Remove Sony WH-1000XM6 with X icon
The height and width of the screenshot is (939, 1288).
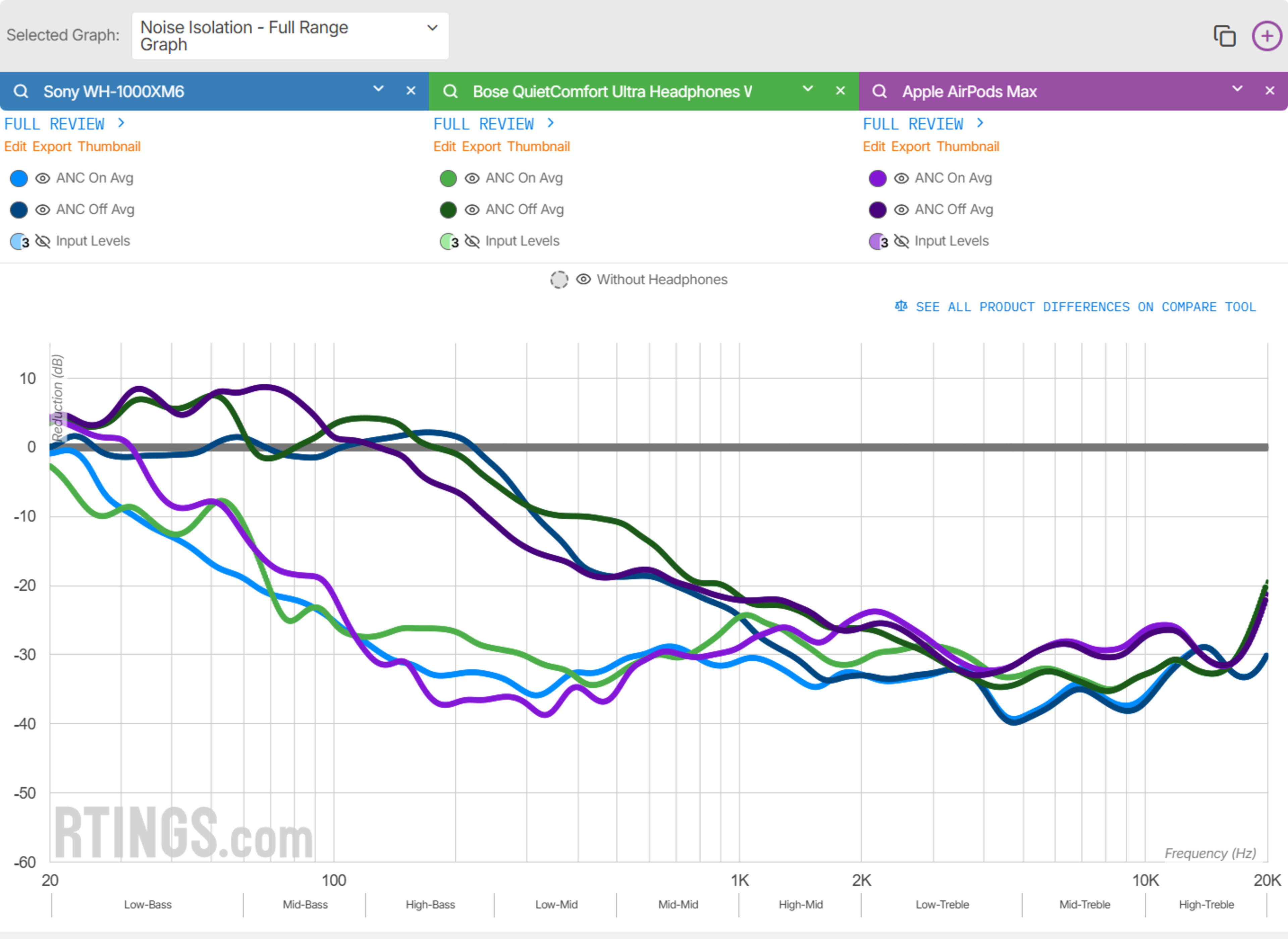click(411, 90)
